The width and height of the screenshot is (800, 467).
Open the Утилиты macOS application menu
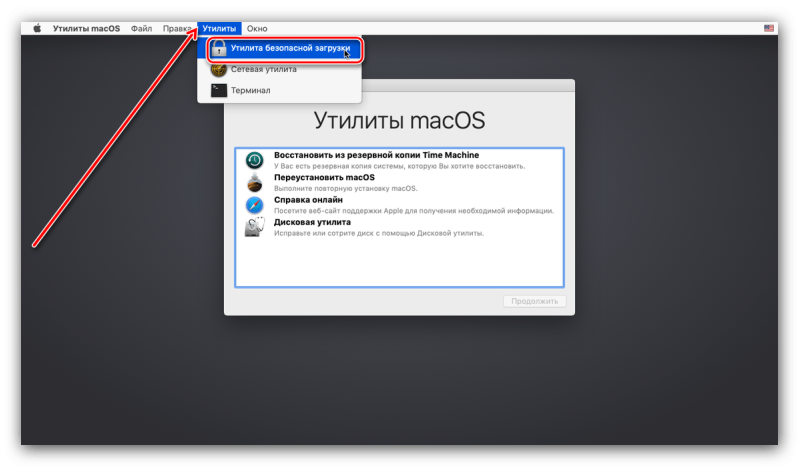86,29
